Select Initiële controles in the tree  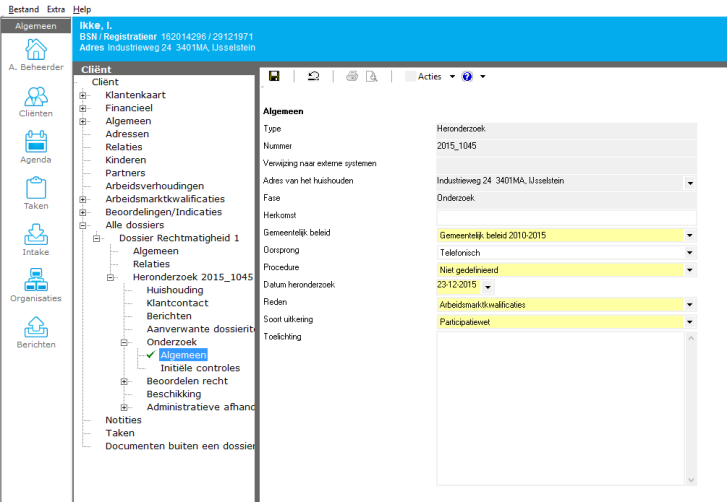[x=200, y=368]
